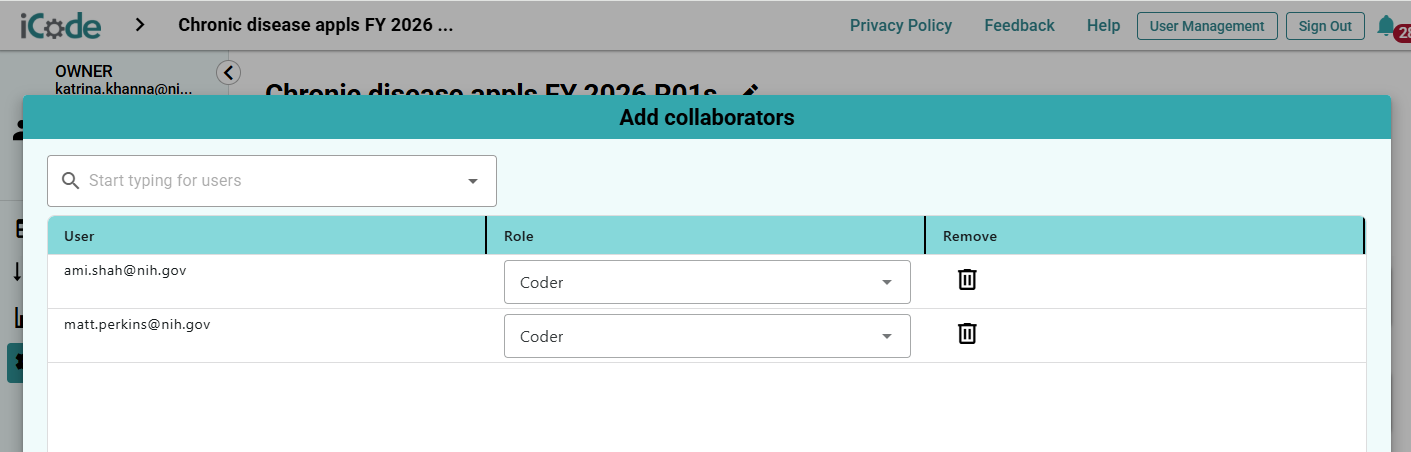Click the Role column header

[518, 236]
